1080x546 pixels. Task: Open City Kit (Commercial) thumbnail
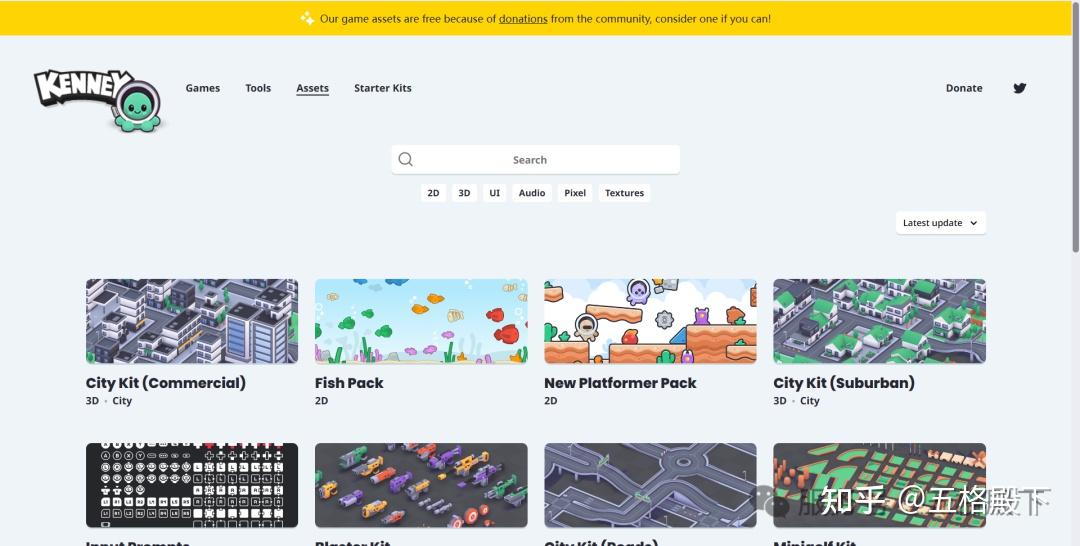(x=192, y=321)
